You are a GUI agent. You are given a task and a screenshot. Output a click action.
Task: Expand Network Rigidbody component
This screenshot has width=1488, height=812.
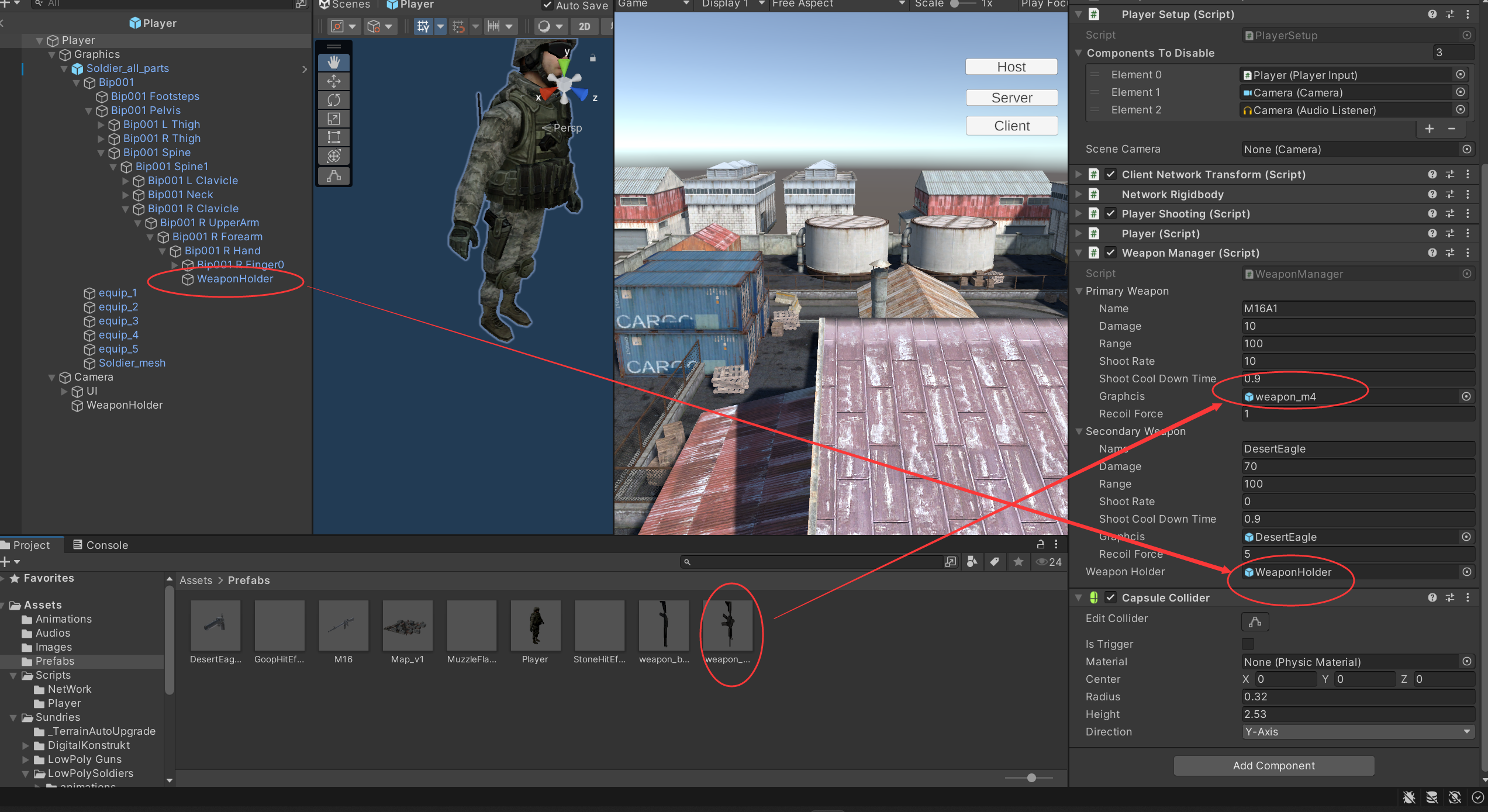(1079, 194)
